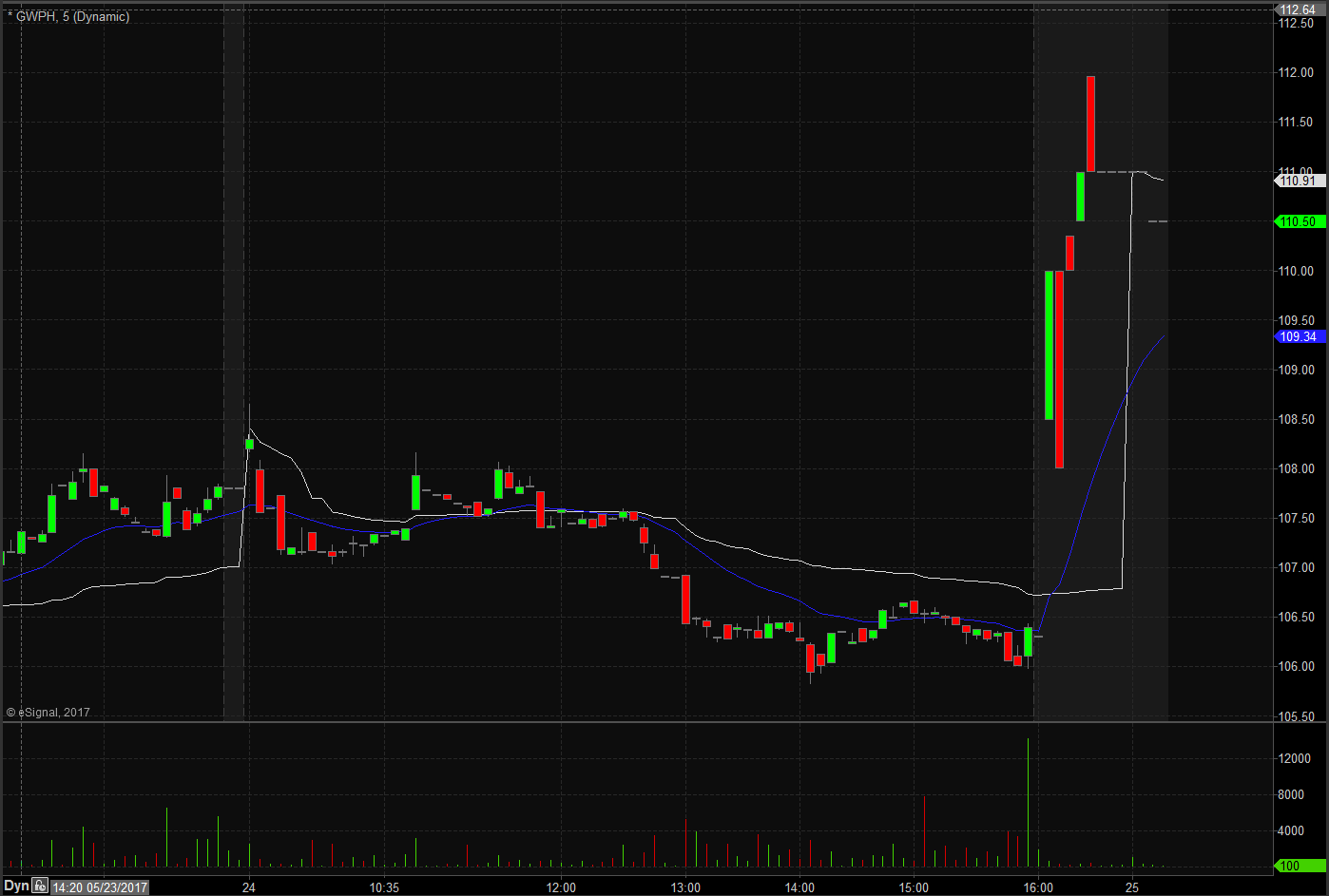Click the tall red volume bar after 15:00
This screenshot has width=1329, height=896.
924,831
